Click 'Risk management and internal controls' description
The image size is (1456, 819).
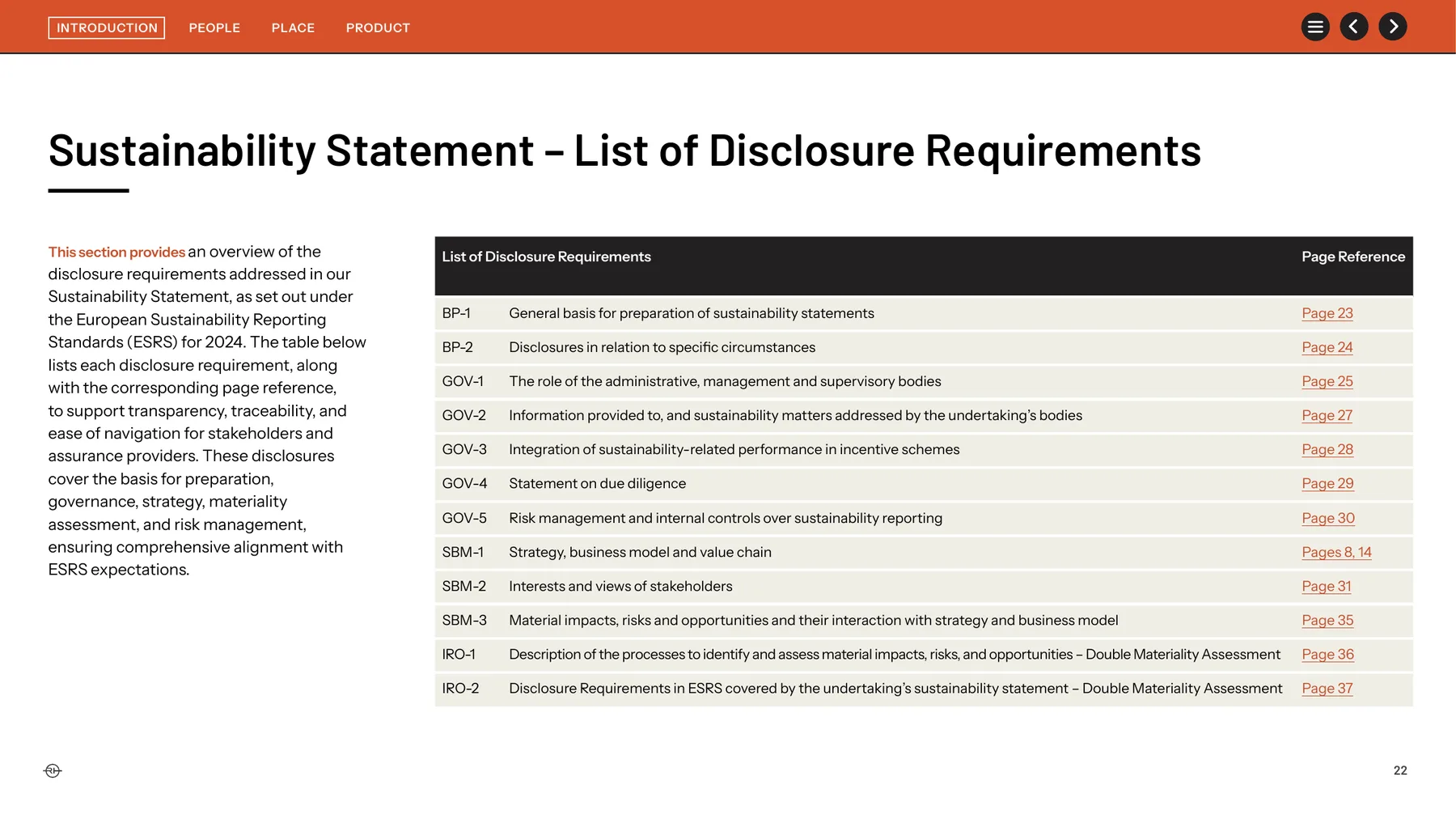pos(726,518)
